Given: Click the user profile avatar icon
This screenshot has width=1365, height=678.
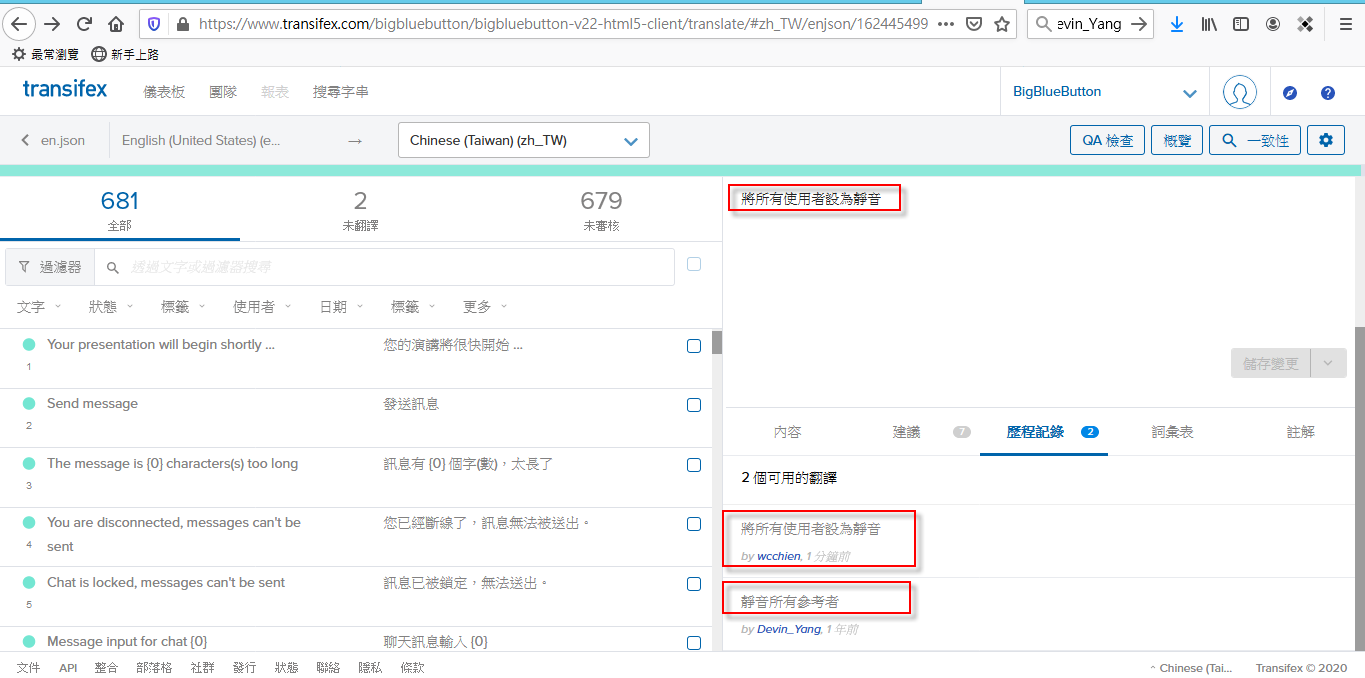Looking at the screenshot, I should click(1239, 92).
